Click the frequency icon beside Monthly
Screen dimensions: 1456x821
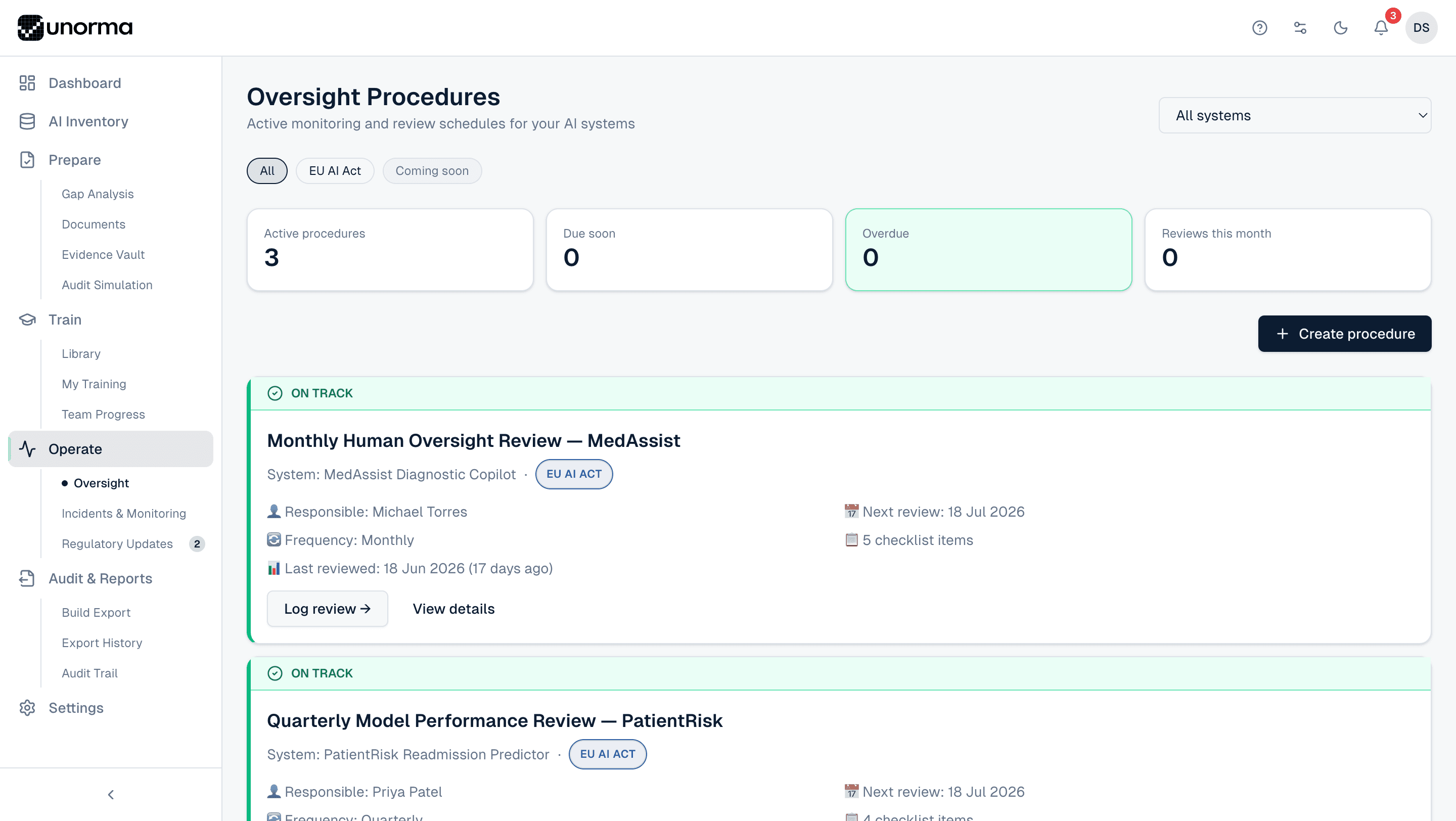[x=274, y=539]
